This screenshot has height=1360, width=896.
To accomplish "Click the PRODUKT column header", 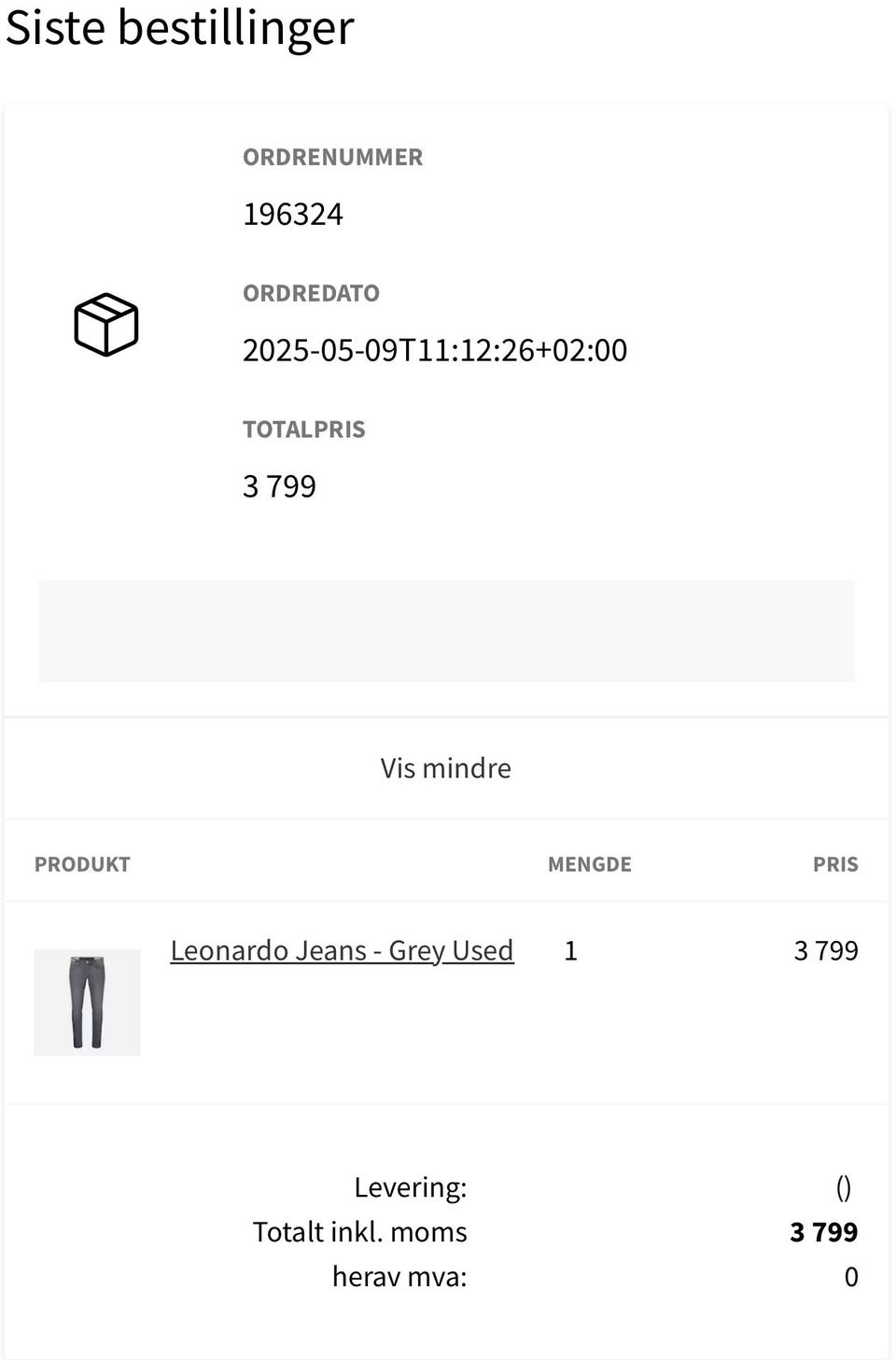I will click(82, 864).
